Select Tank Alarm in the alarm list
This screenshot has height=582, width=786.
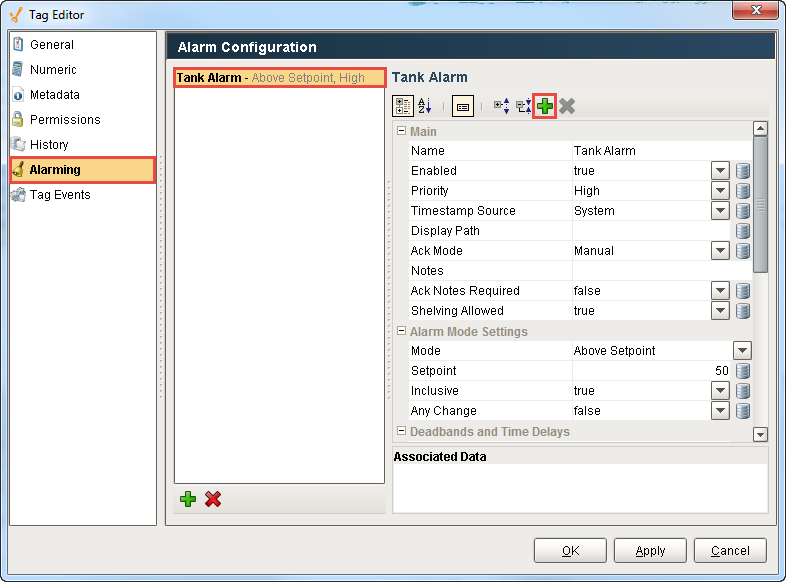tap(279, 78)
